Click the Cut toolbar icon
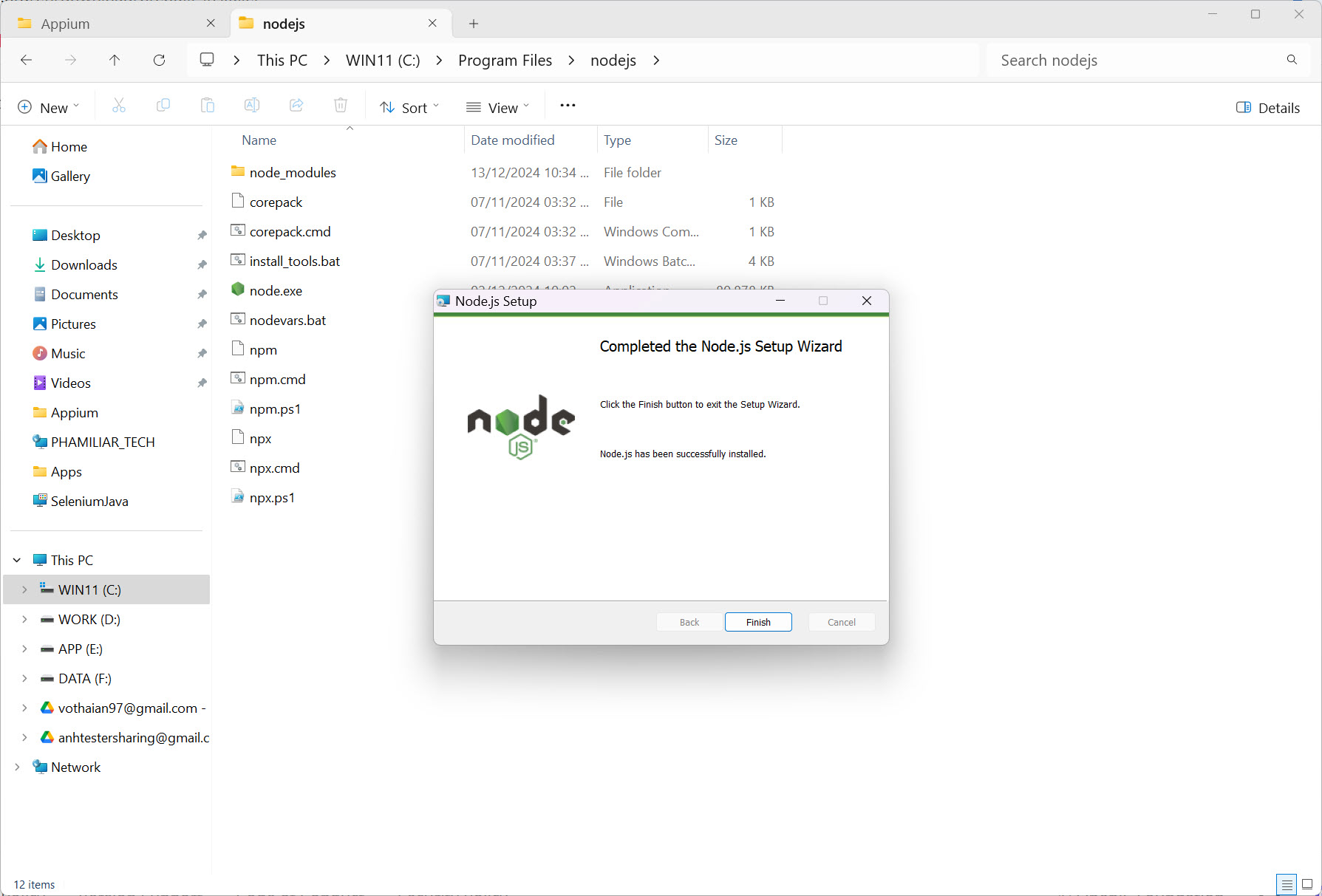The width and height of the screenshot is (1322, 896). pyautogui.click(x=119, y=106)
